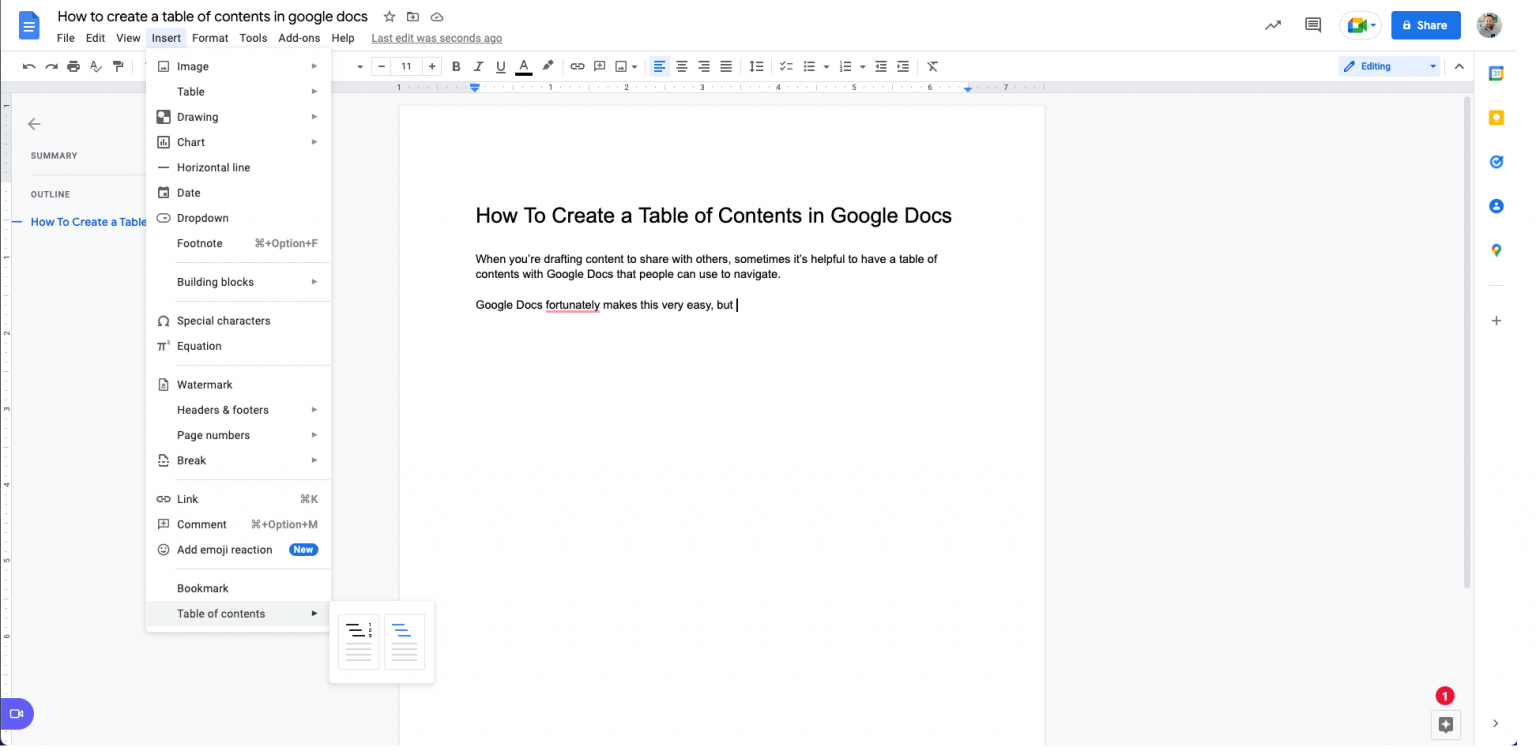Open the highlight color picker
Viewport: 1536px width, 751px height.
pyautogui.click(x=547, y=67)
